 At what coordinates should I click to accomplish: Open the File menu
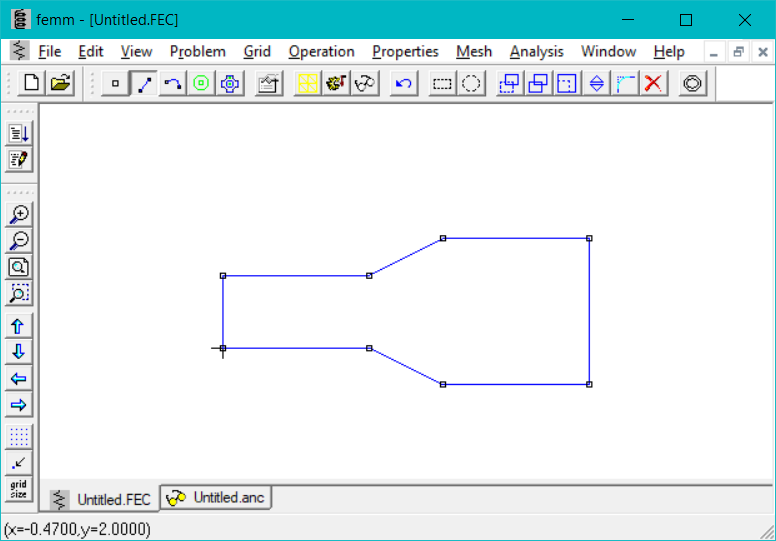point(49,51)
